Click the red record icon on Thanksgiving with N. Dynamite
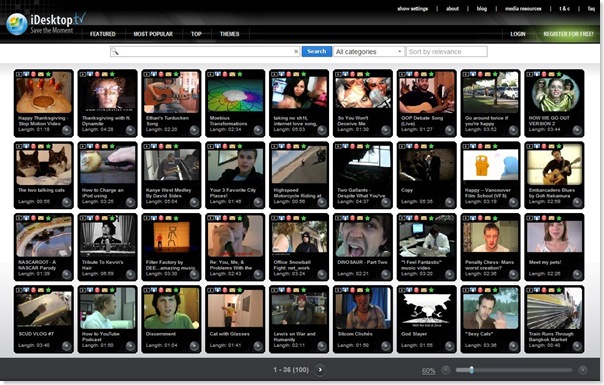The width and height of the screenshot is (604, 385). (x=97, y=74)
